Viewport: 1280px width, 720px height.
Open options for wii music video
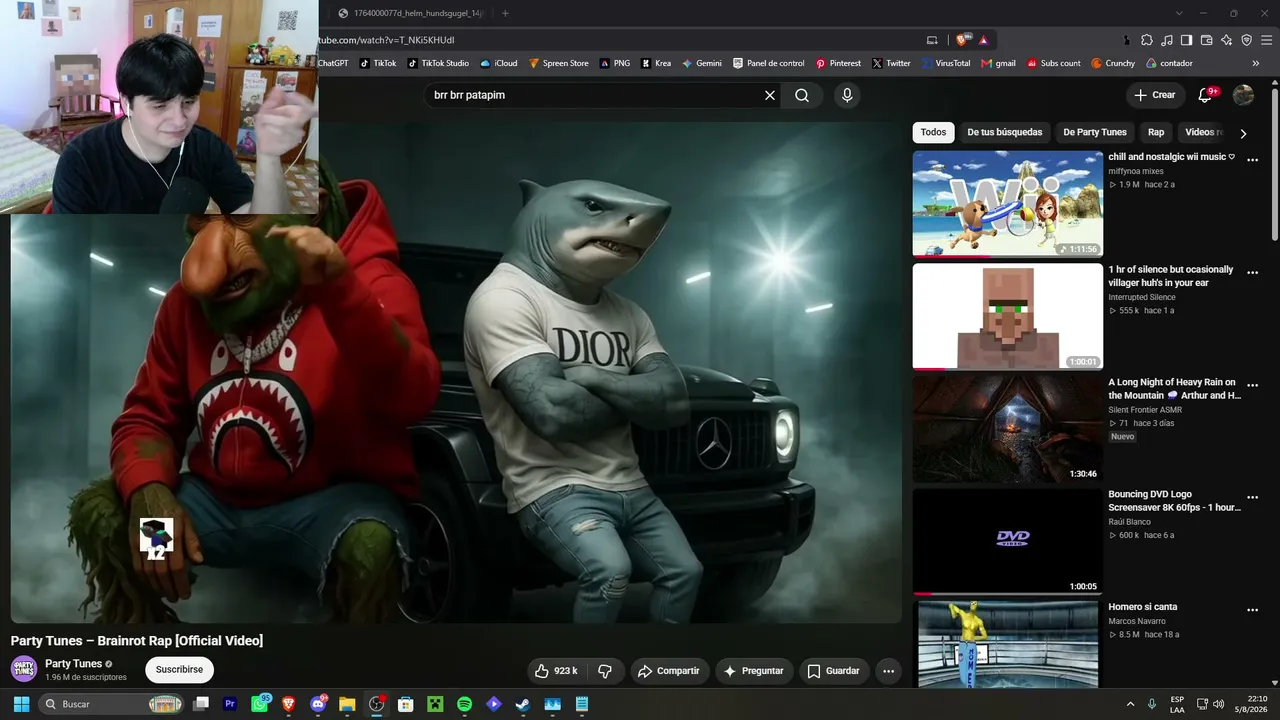pos(1252,159)
